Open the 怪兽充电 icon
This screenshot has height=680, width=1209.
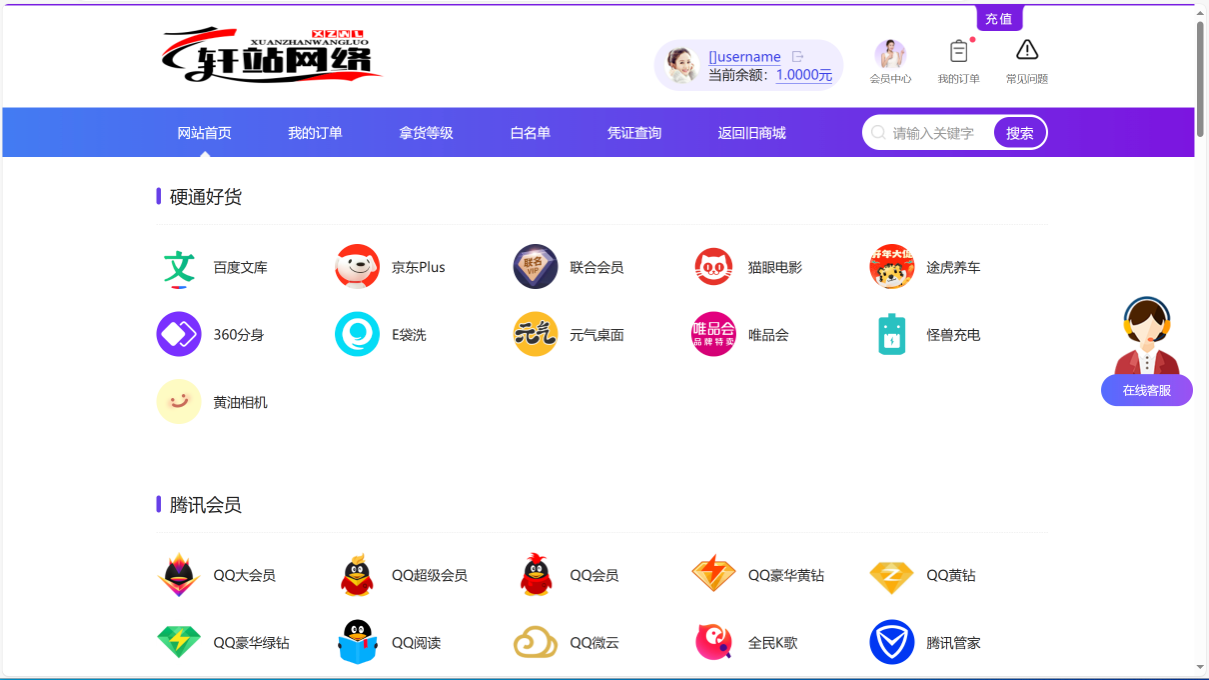pos(891,334)
